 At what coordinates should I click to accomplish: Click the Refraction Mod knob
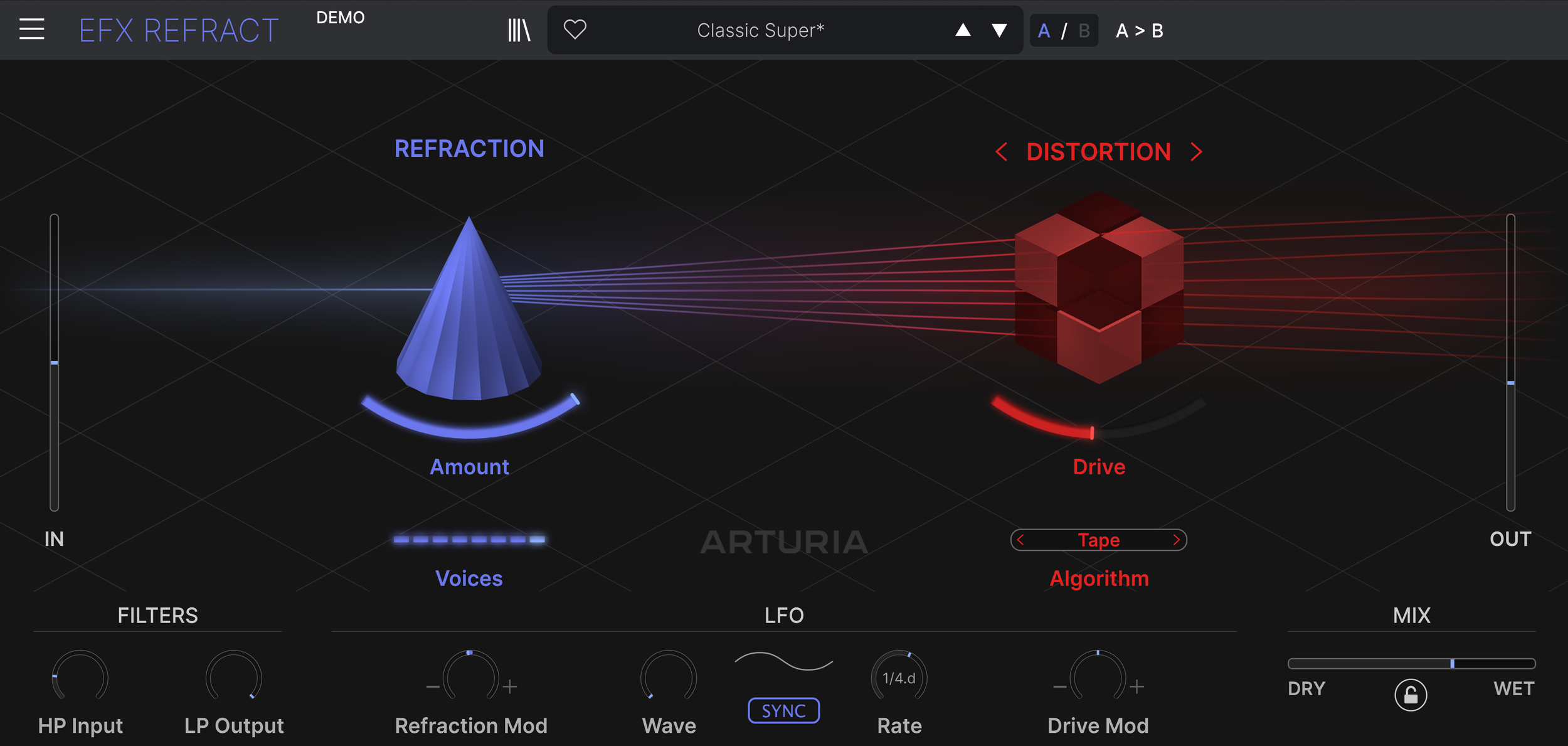(470, 676)
